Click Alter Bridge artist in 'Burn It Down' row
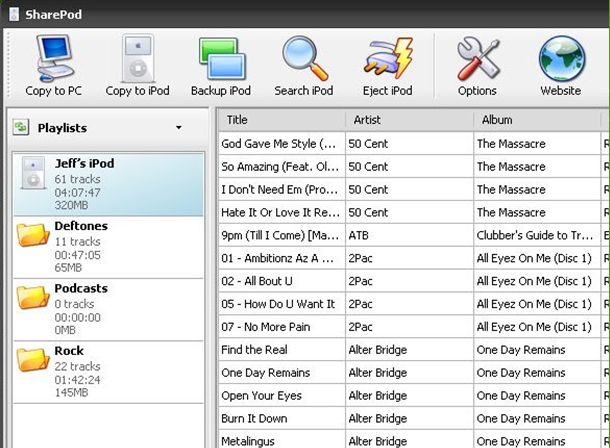 pyautogui.click(x=410, y=419)
